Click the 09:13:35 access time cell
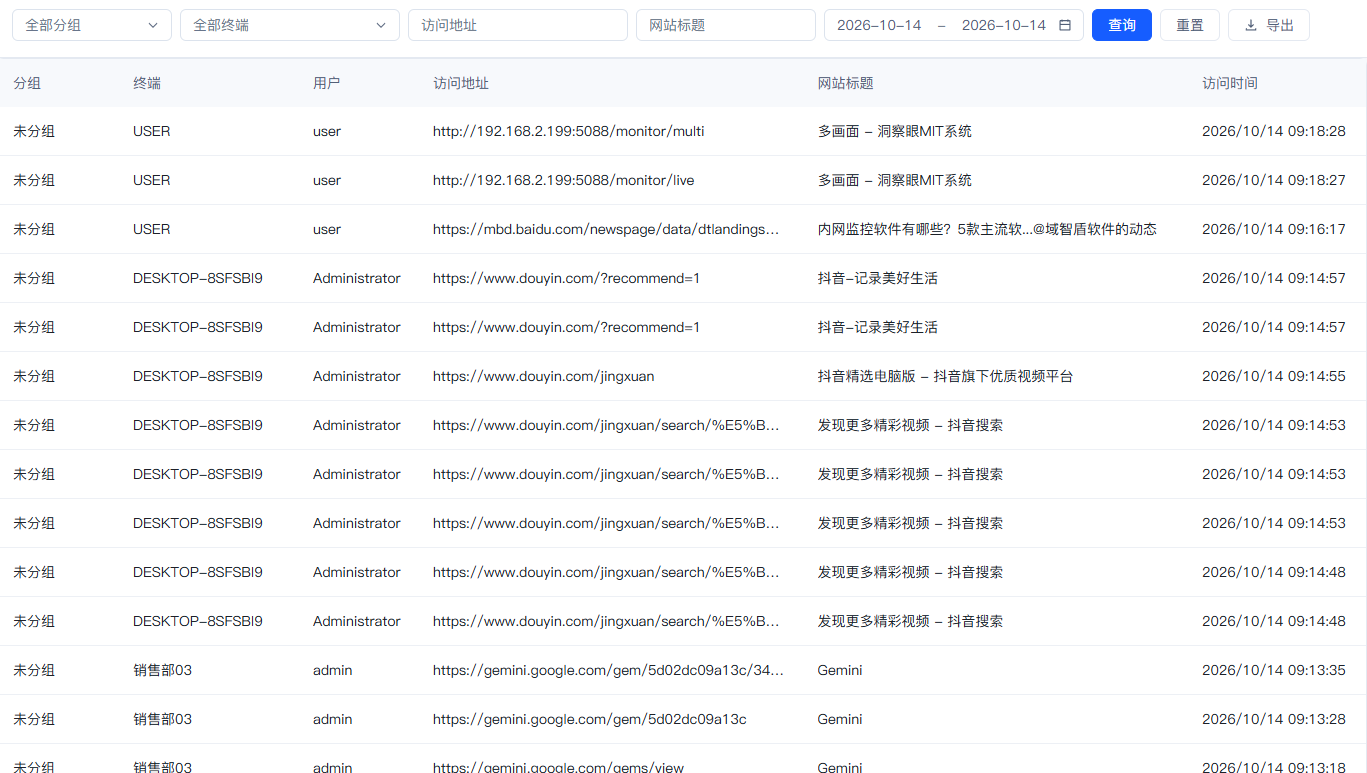This screenshot has height=773, width=1367. click(1274, 670)
